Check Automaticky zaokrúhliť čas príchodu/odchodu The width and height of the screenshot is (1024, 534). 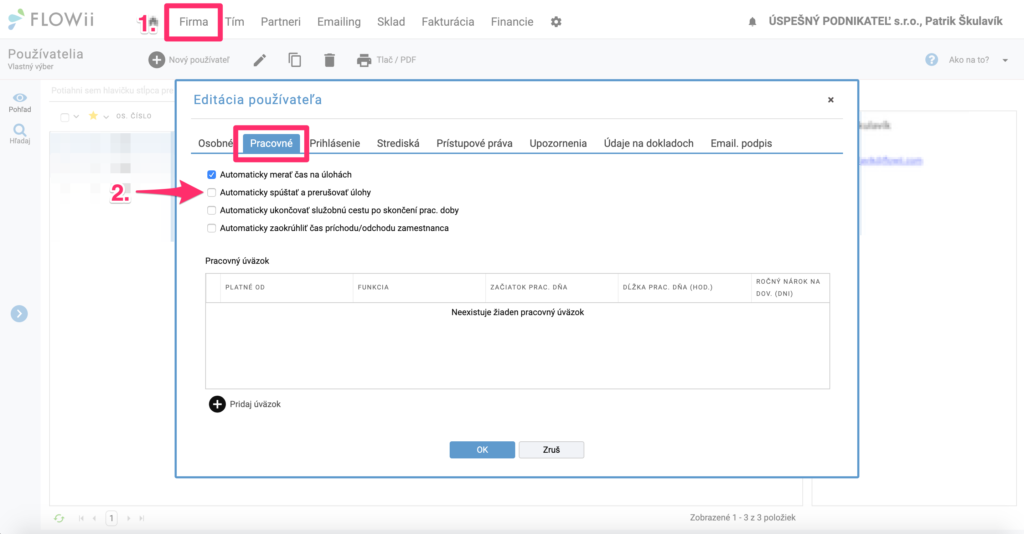tap(212, 228)
